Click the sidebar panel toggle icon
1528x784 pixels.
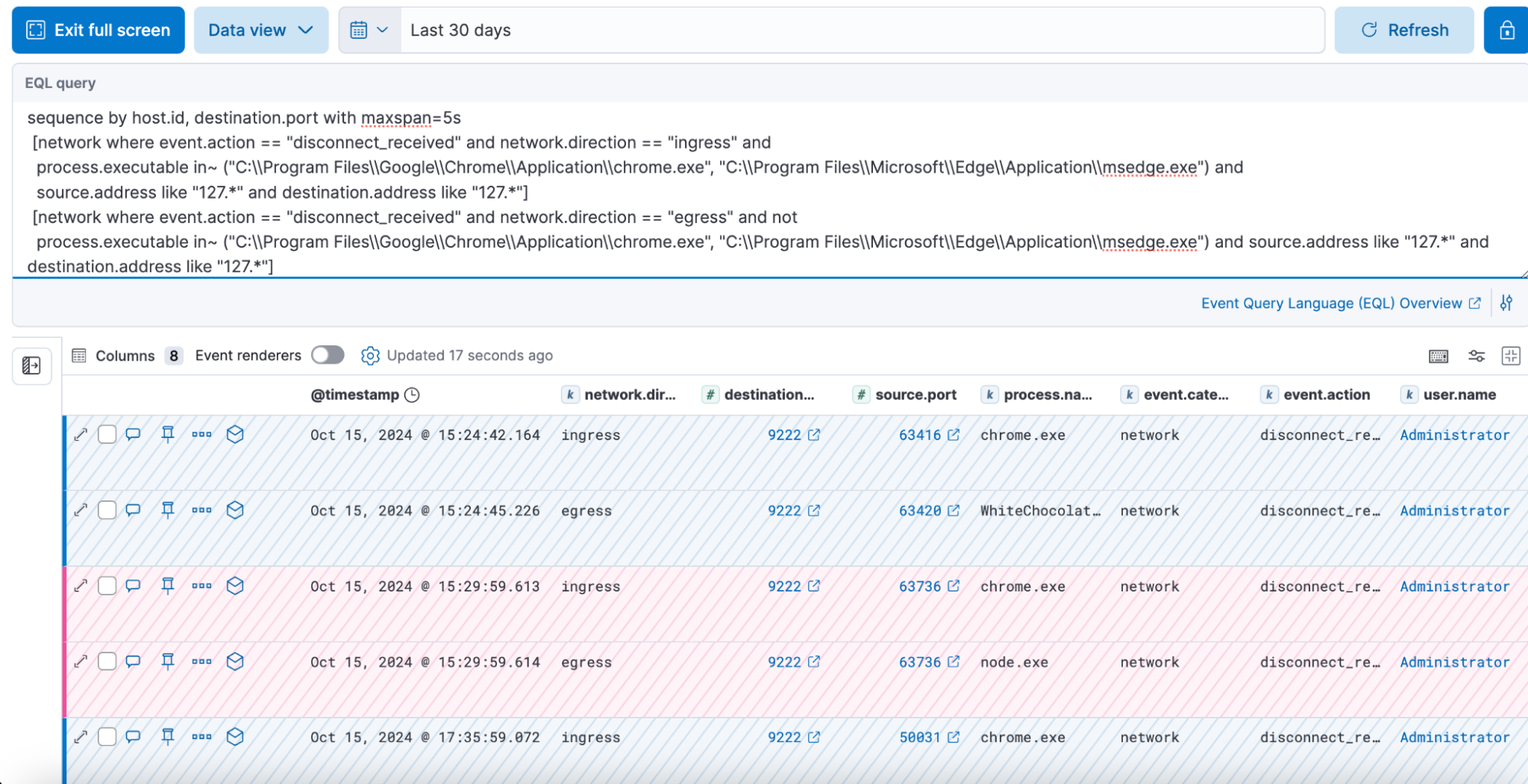(31, 366)
